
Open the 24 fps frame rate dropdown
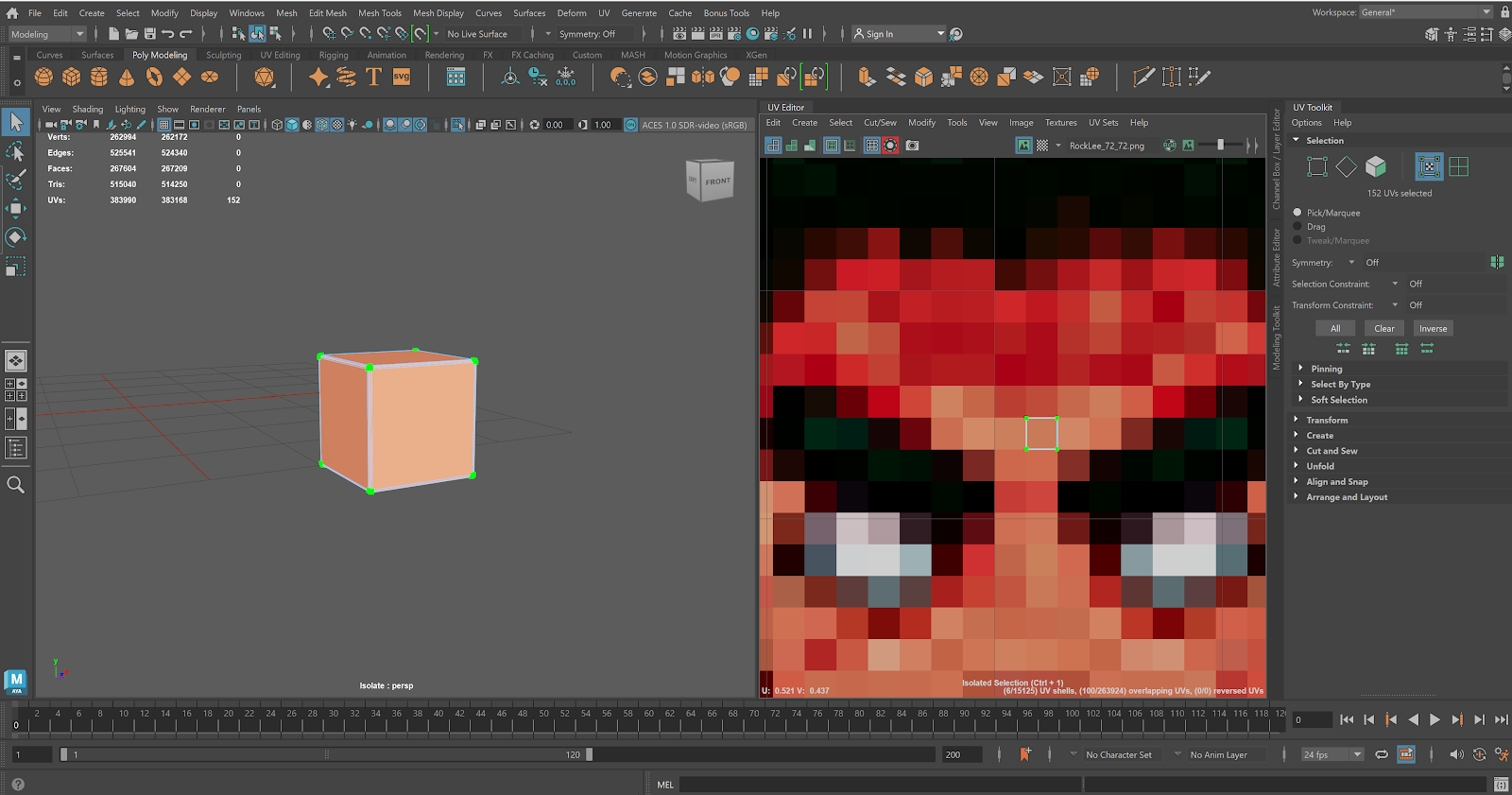pos(1332,754)
